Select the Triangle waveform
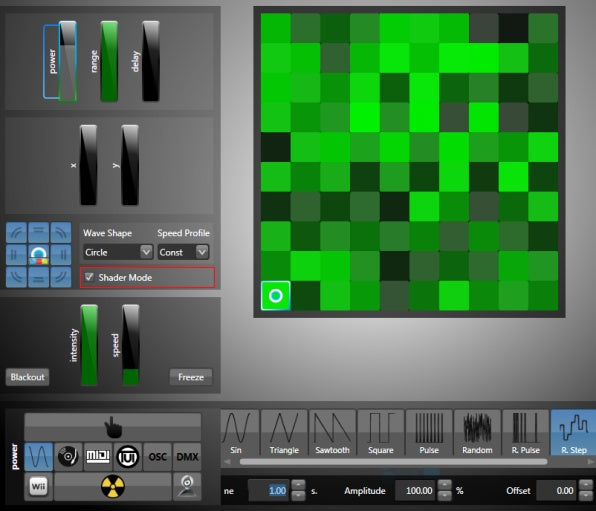 (x=284, y=433)
